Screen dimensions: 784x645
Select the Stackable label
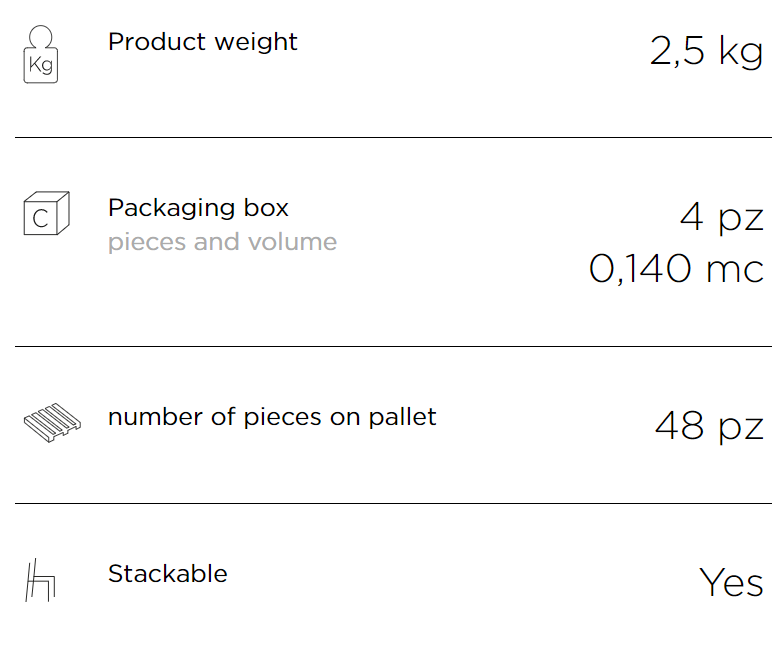click(x=168, y=574)
